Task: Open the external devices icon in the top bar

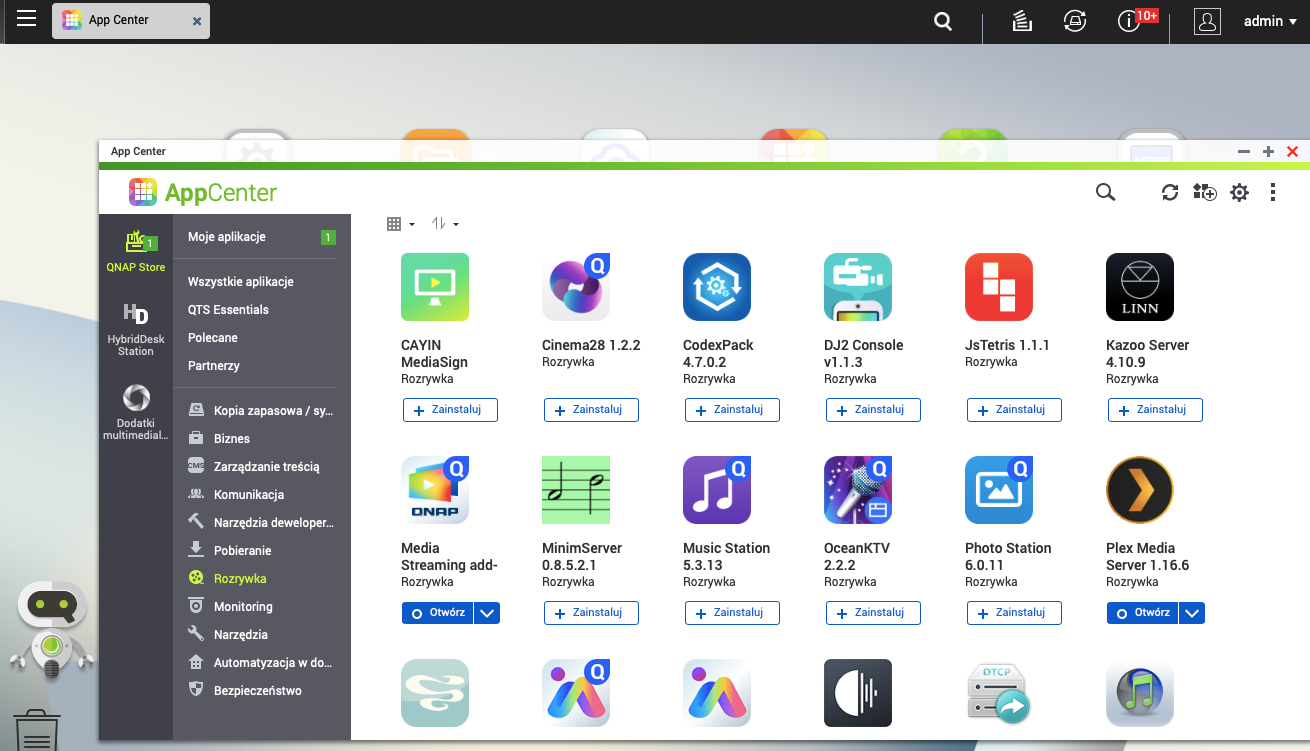Action: click(1075, 21)
